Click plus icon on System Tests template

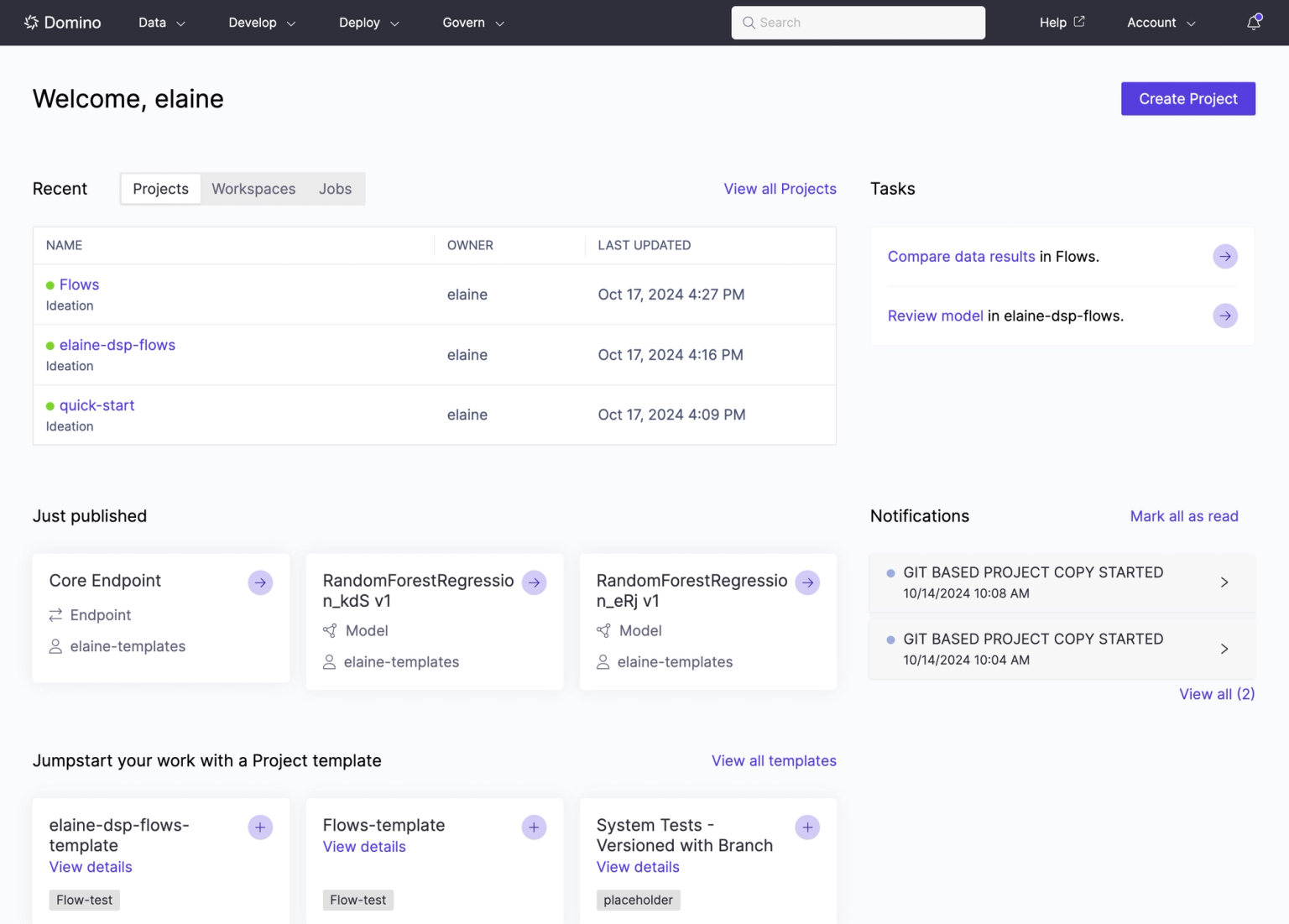[x=807, y=827]
